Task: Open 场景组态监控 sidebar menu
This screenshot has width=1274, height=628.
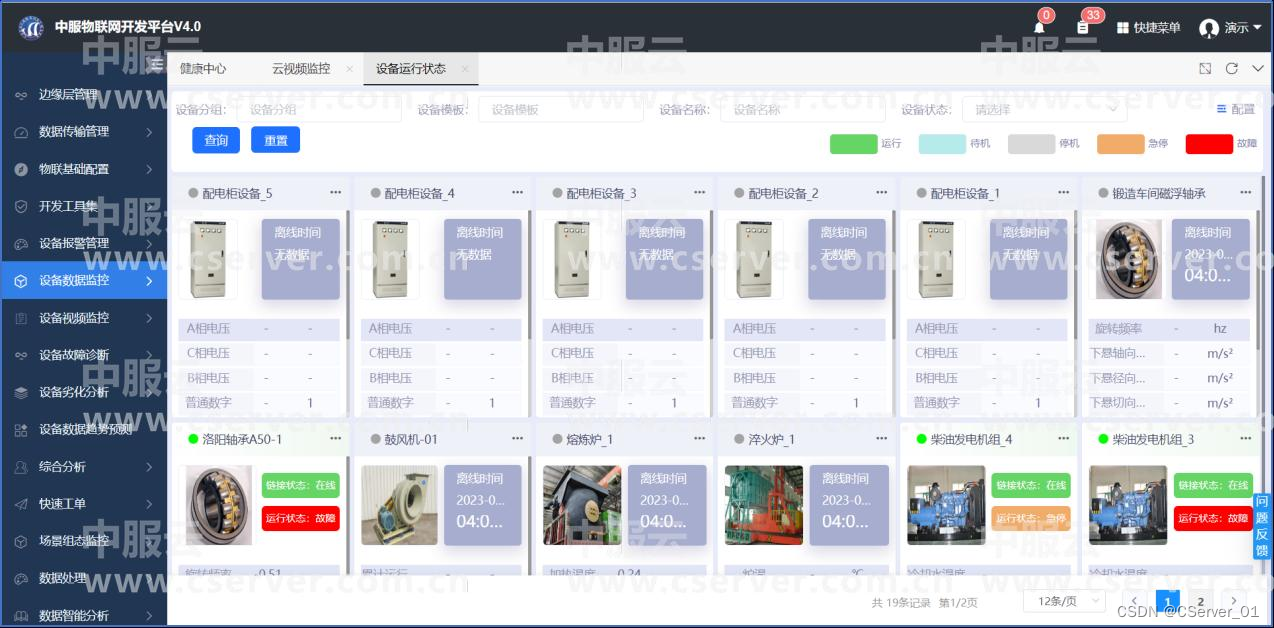Action: point(84,541)
